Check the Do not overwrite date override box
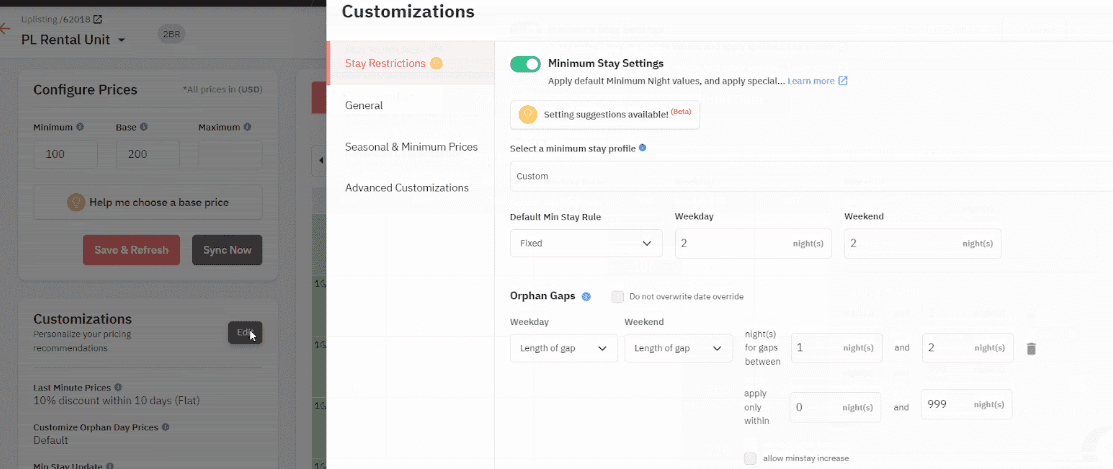 [x=618, y=297]
